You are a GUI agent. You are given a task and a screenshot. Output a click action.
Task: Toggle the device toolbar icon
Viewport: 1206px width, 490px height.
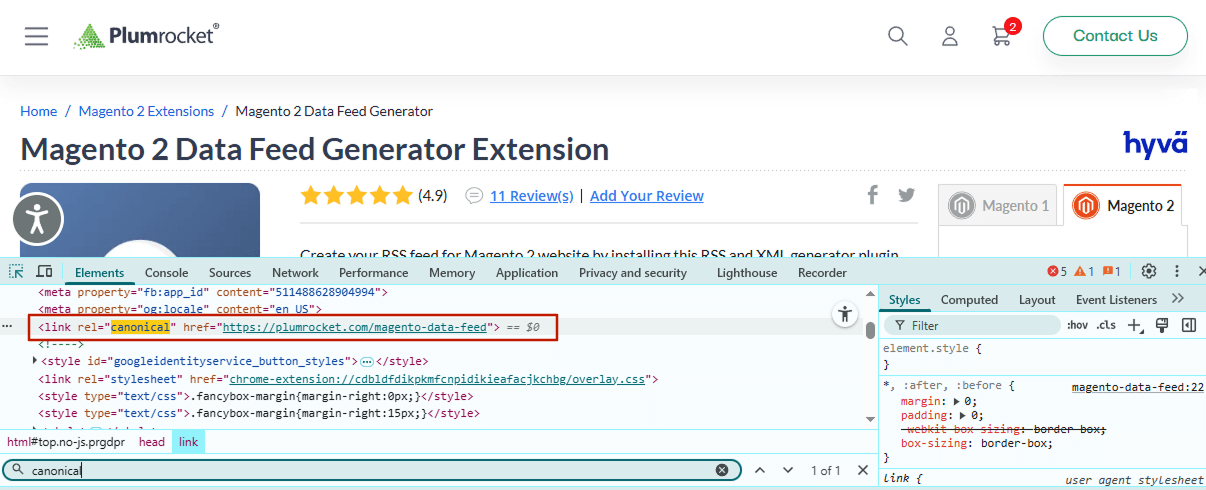pyautogui.click(x=44, y=272)
